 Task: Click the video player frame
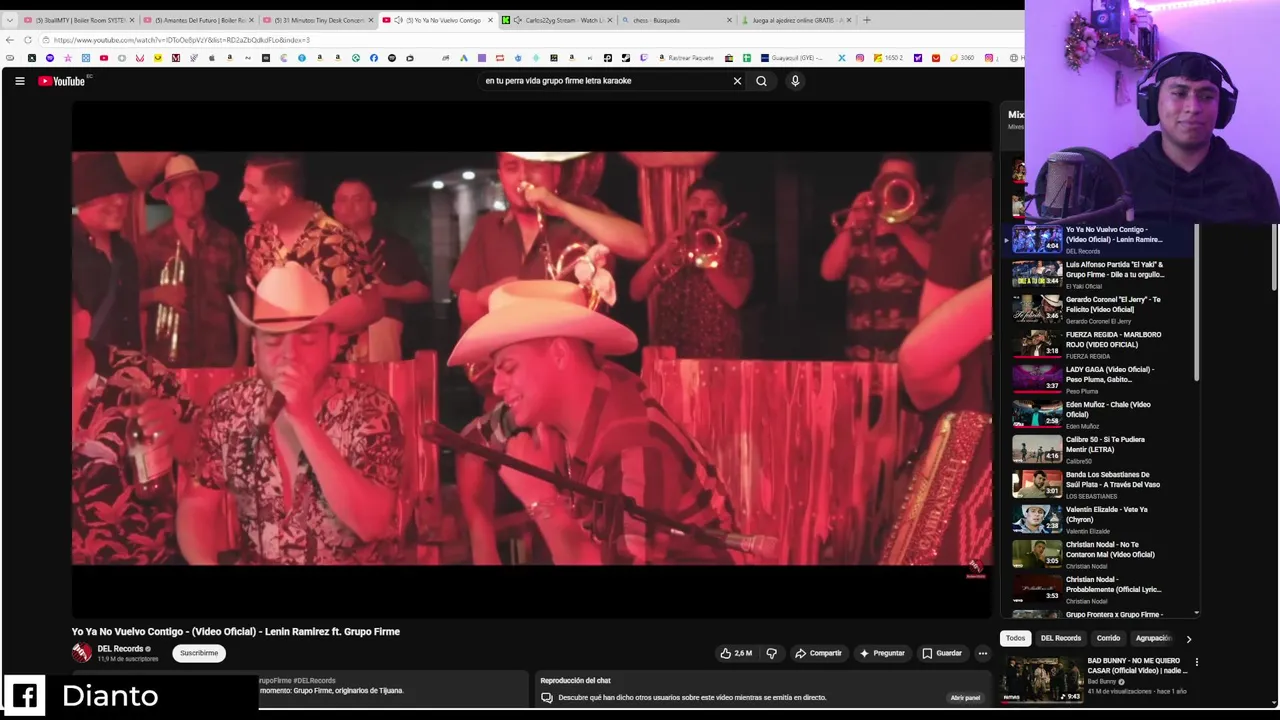[532, 359]
